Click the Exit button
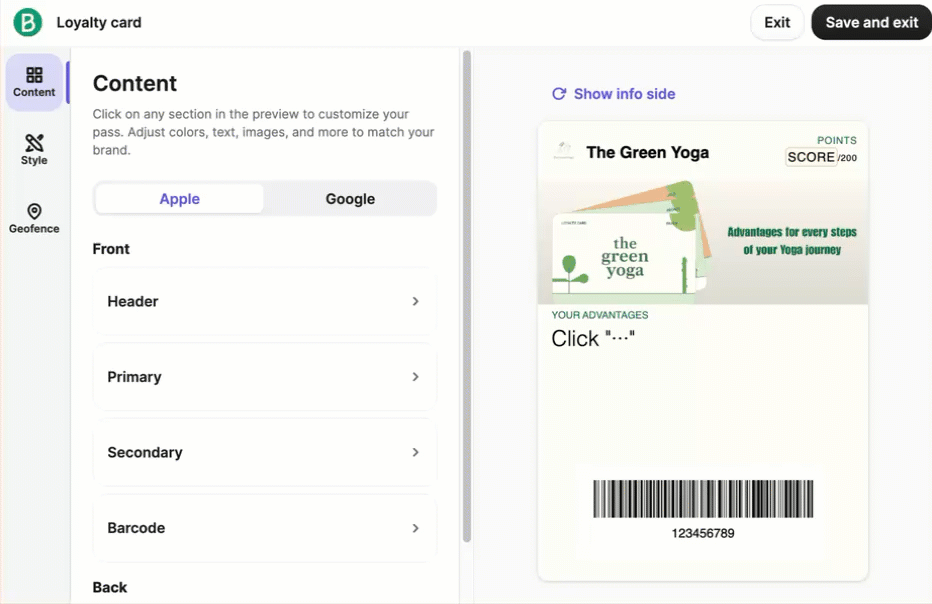The height and width of the screenshot is (604, 932). pyautogui.click(x=777, y=23)
